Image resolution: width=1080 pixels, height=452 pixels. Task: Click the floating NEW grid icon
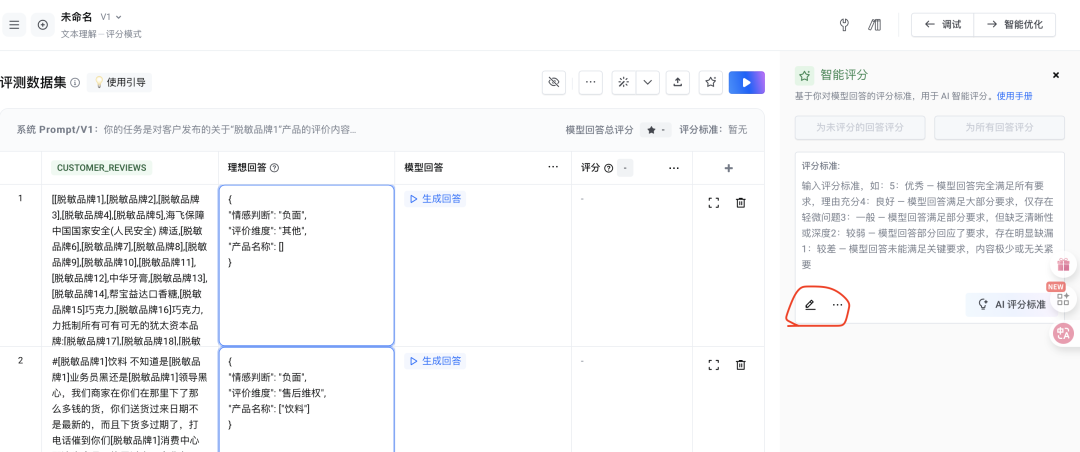point(1063,298)
